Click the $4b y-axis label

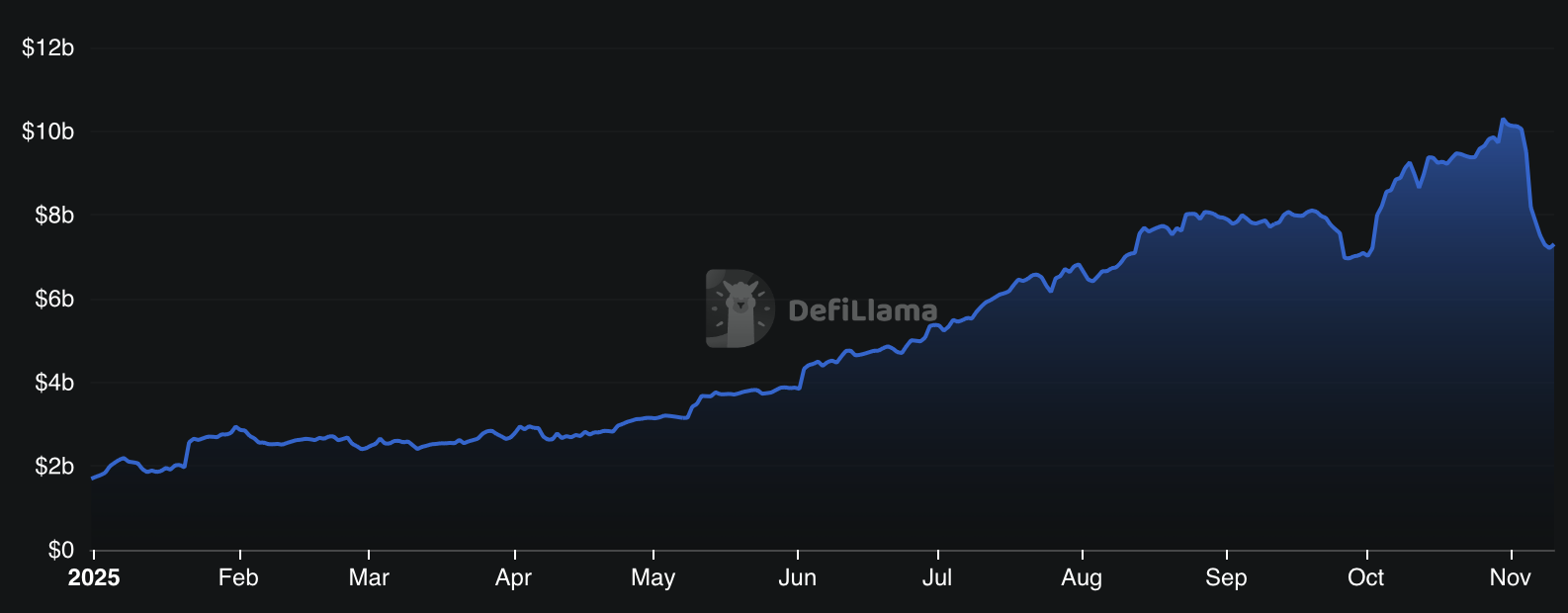coord(54,383)
